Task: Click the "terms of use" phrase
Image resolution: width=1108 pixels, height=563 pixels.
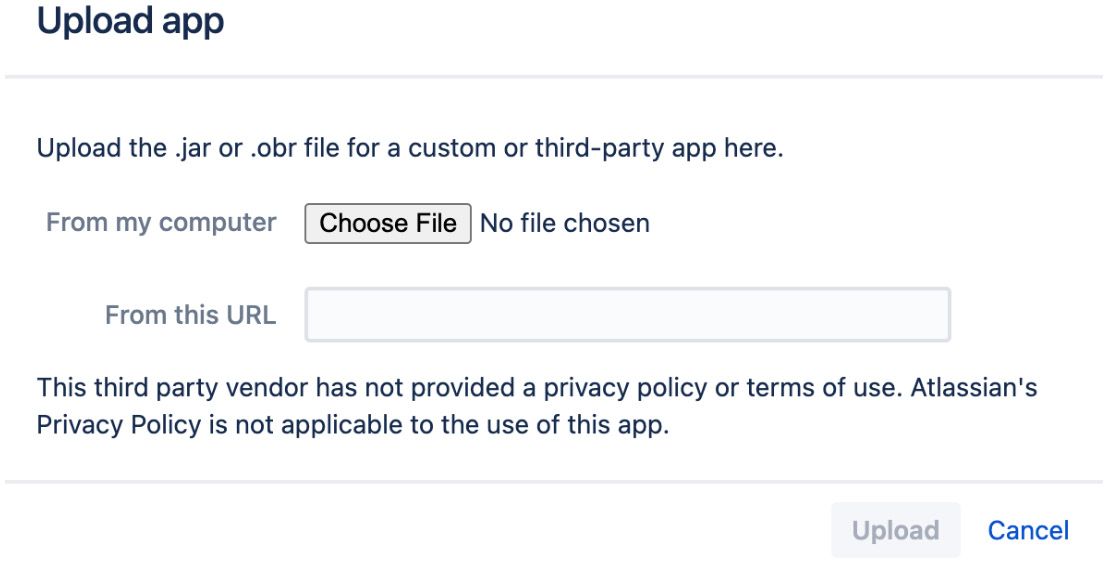Action: [x=821, y=388]
